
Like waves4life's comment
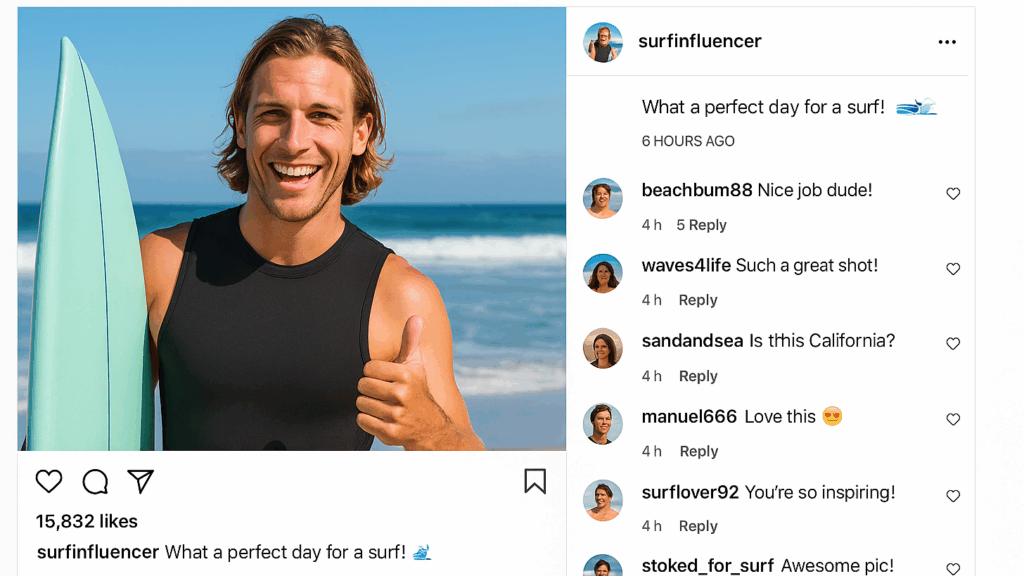[x=953, y=269]
